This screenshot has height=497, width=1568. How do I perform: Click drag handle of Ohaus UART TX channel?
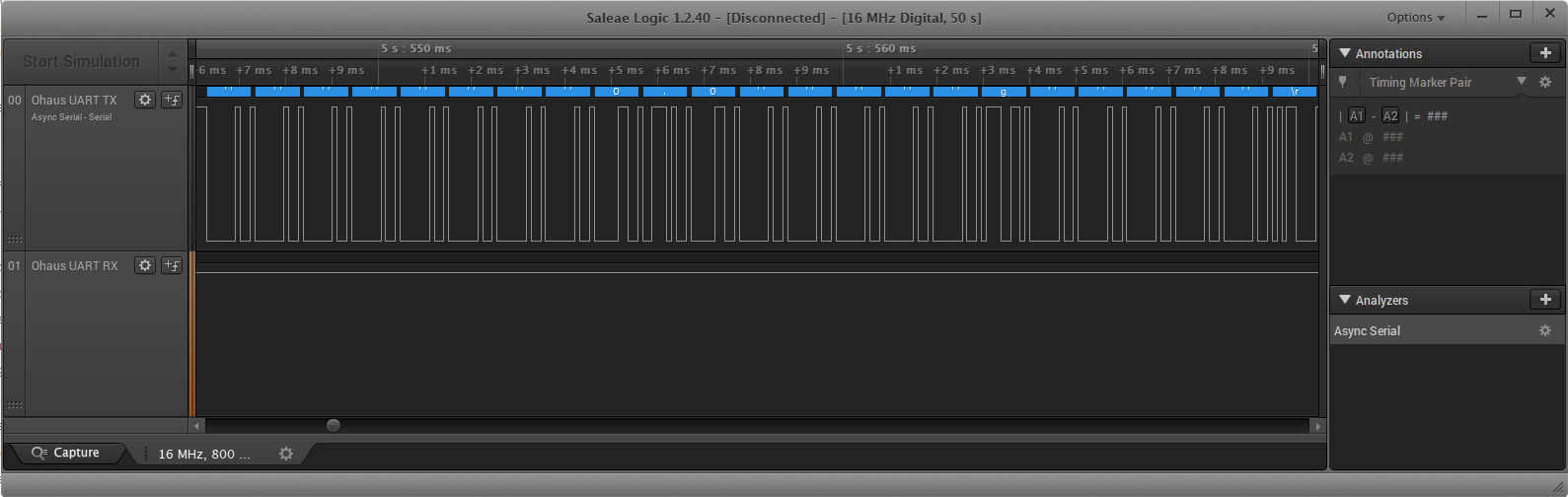pos(15,240)
